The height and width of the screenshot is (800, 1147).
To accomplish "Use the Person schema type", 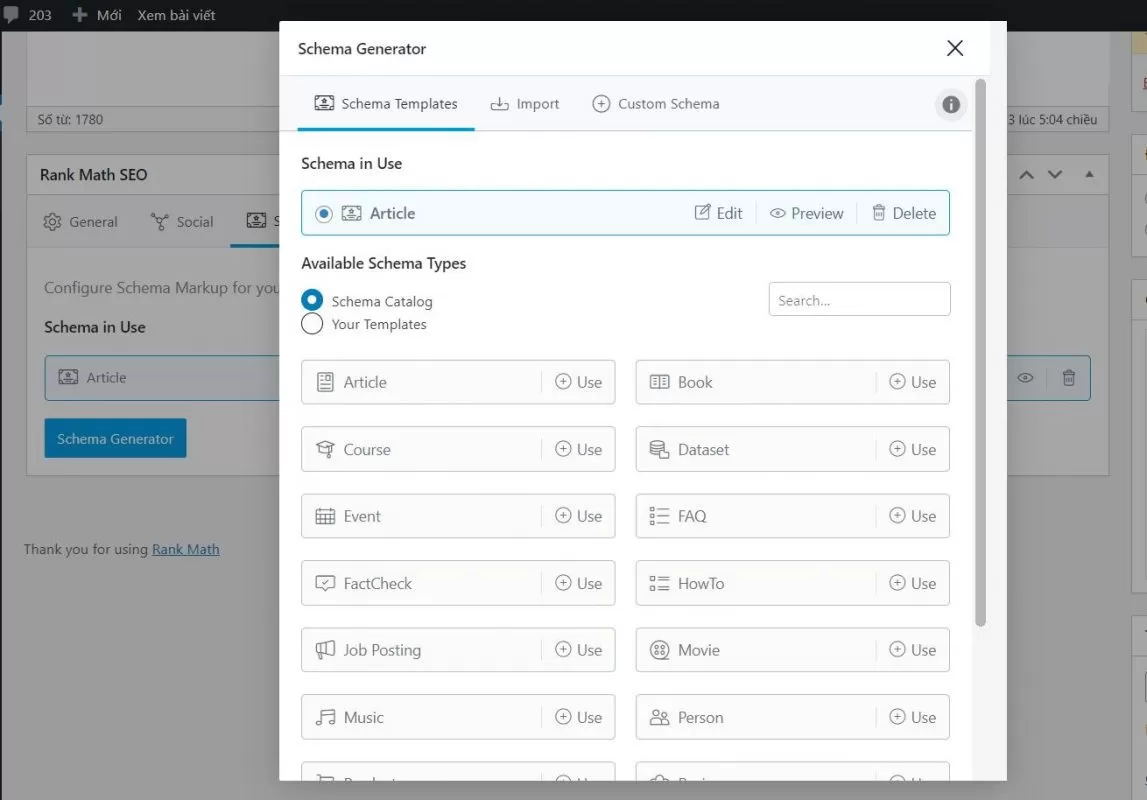I will coord(913,717).
